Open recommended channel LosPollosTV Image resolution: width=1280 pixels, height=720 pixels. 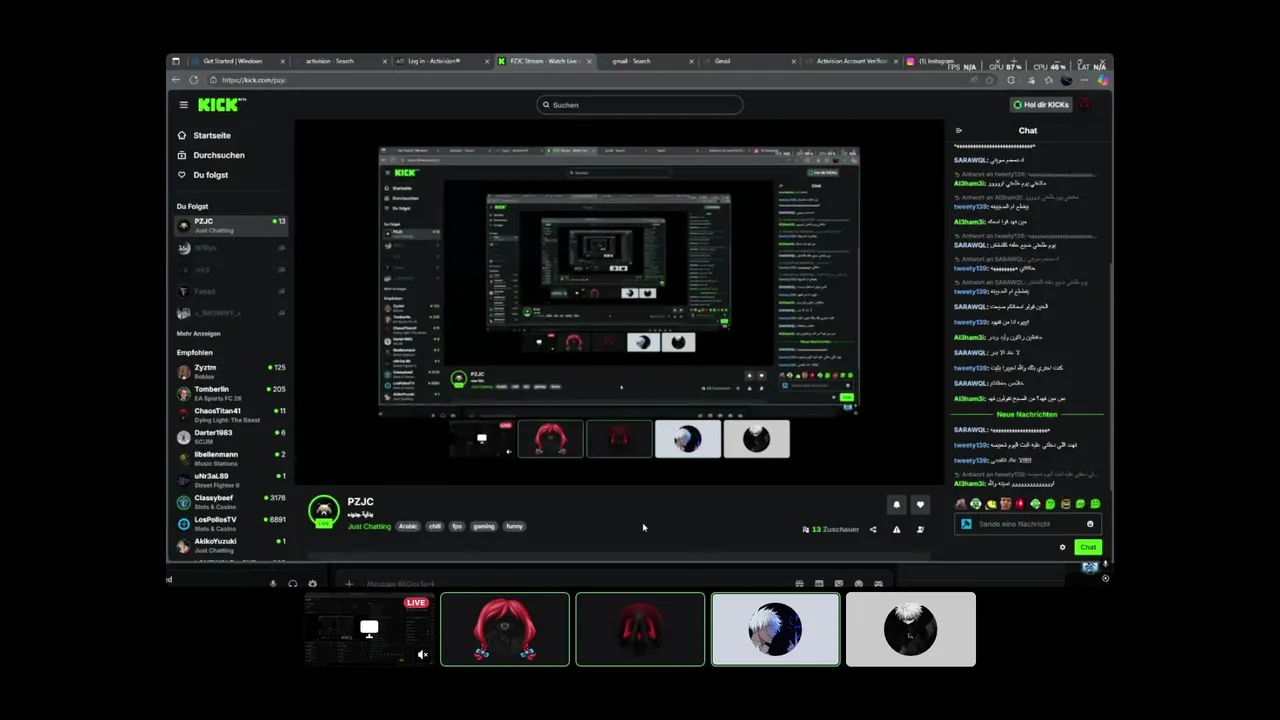pos(231,524)
